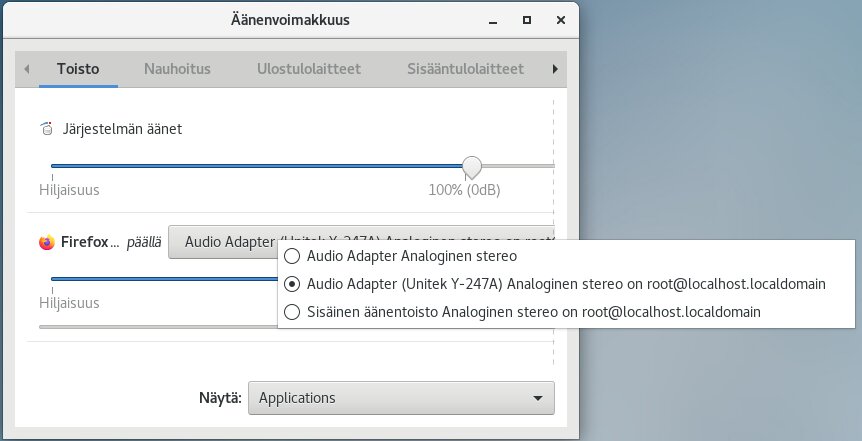Viewport: 862px width, 441px height.
Task: Open the Näytä Applications dropdown
Action: [x=401, y=398]
